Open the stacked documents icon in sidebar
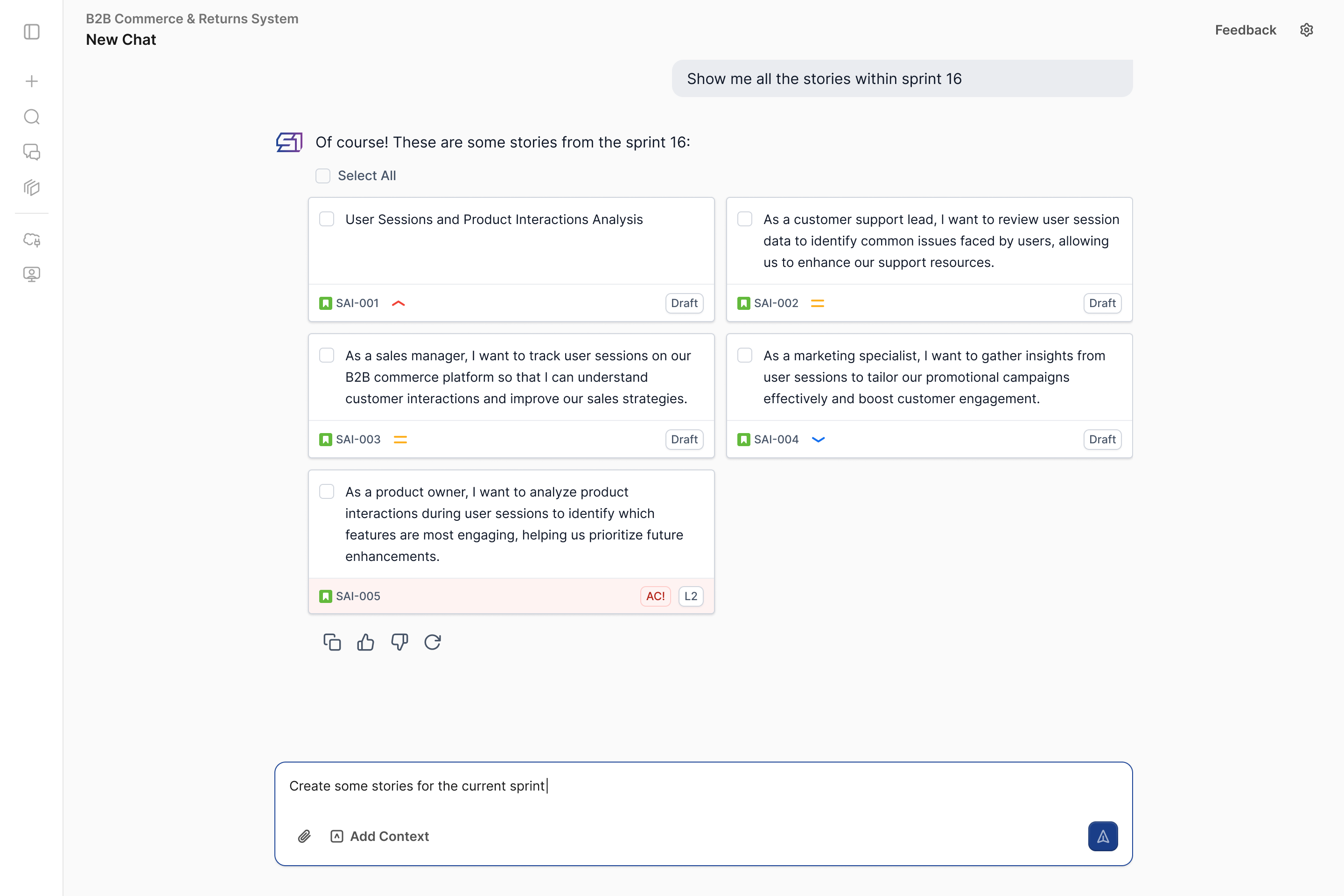Viewport: 1344px width, 896px height. [x=32, y=188]
